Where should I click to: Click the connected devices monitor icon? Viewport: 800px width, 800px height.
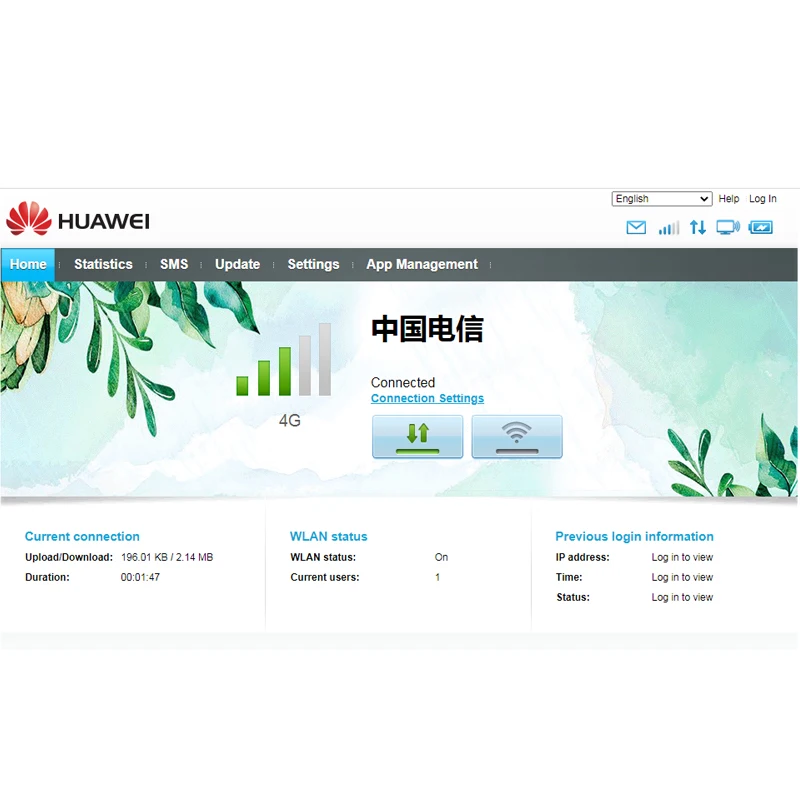pos(728,228)
